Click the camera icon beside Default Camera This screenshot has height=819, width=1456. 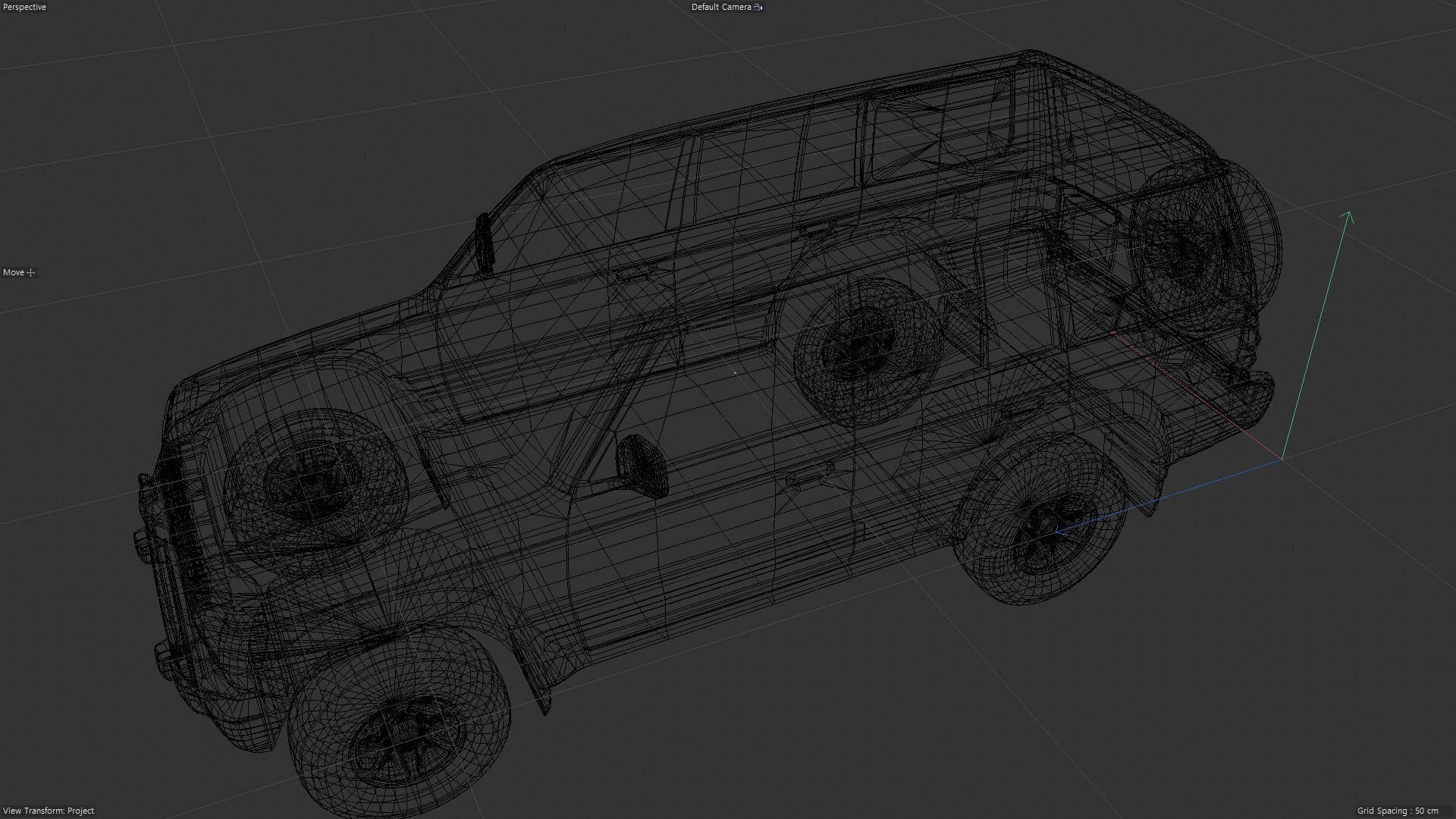pos(758,7)
